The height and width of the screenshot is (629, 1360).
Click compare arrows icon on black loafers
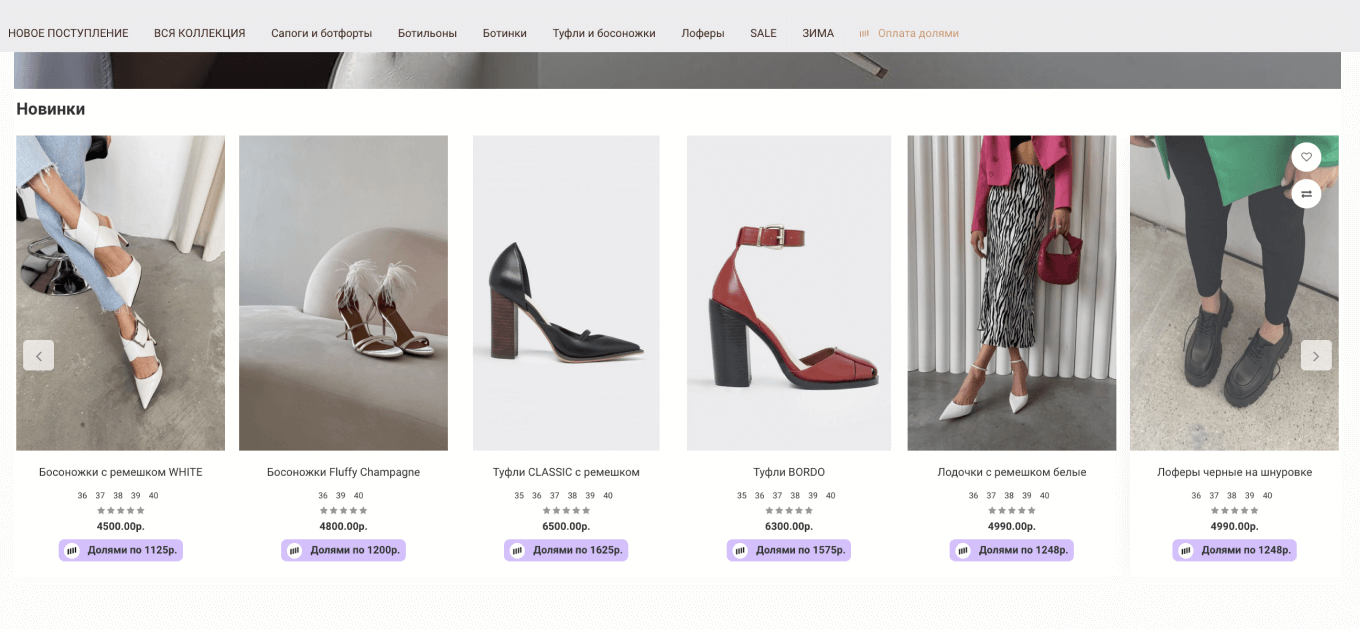click(1306, 193)
